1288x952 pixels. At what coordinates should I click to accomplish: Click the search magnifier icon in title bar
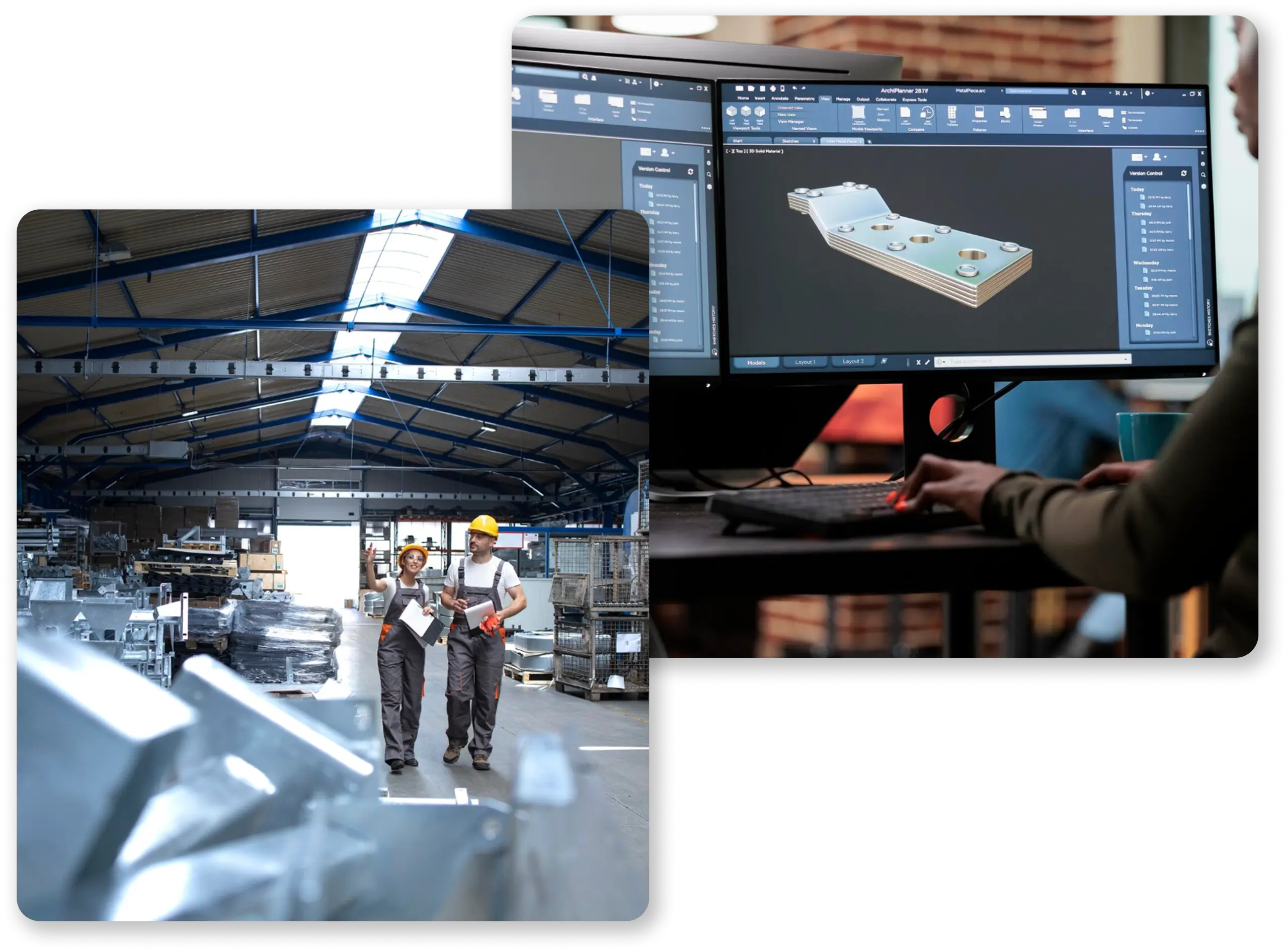click(1075, 91)
